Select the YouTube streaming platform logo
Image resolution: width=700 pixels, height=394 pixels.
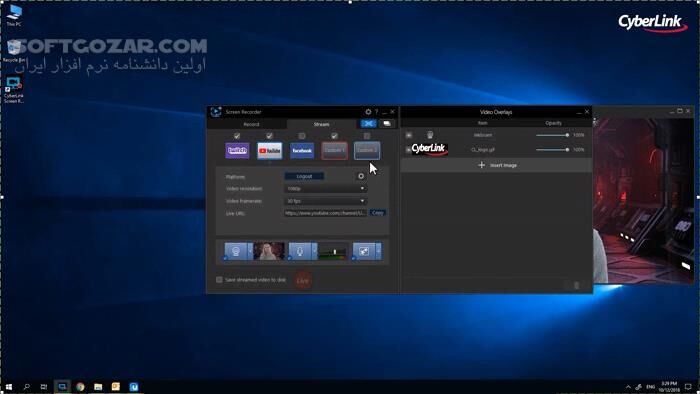(270, 150)
